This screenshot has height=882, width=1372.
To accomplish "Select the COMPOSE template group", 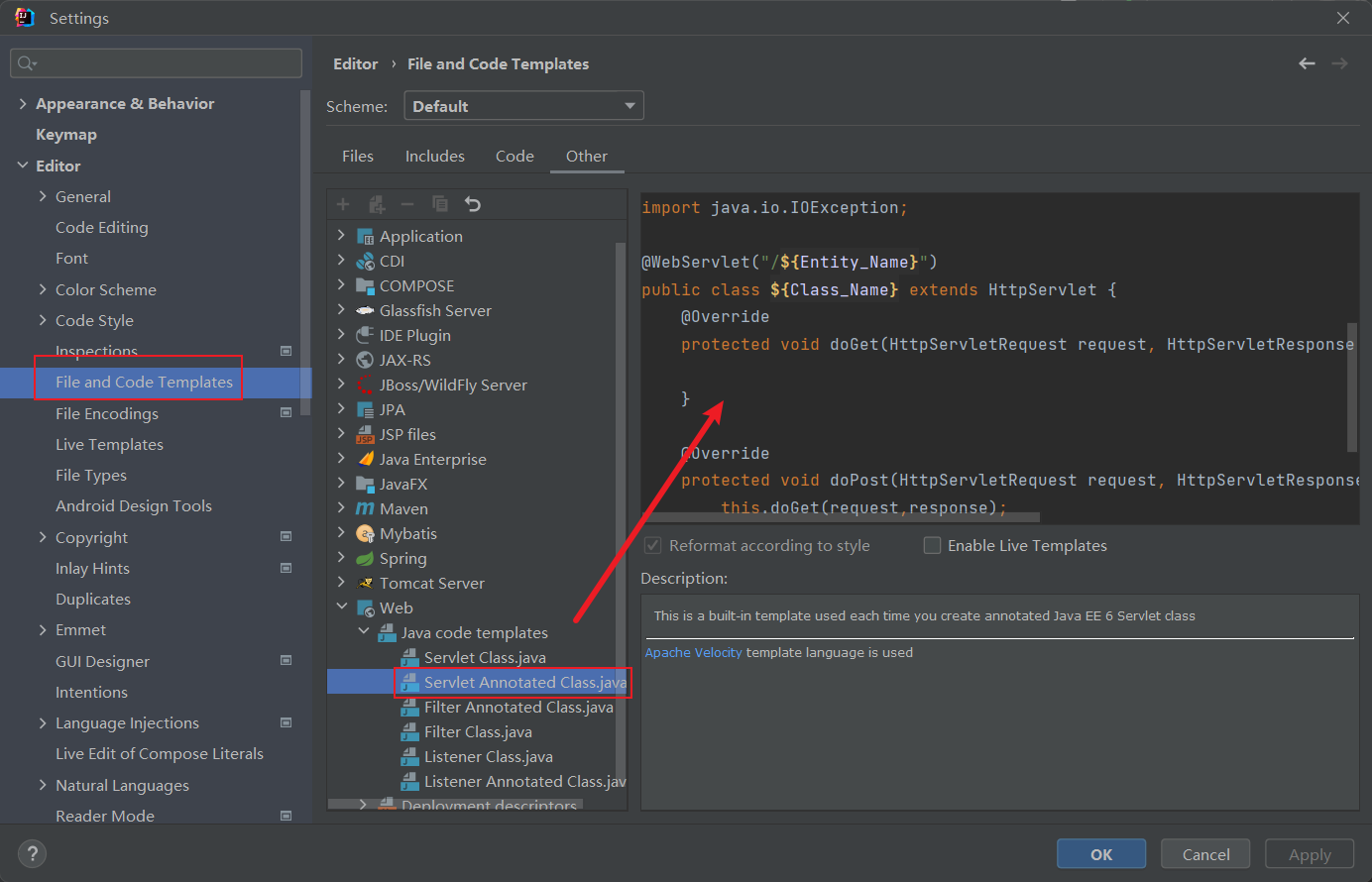I will pos(416,285).
